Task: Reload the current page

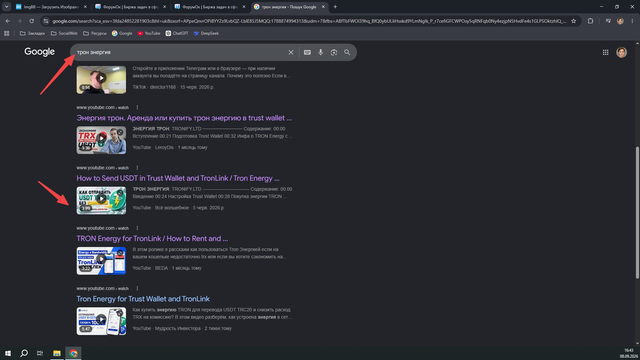Action: pos(31,21)
